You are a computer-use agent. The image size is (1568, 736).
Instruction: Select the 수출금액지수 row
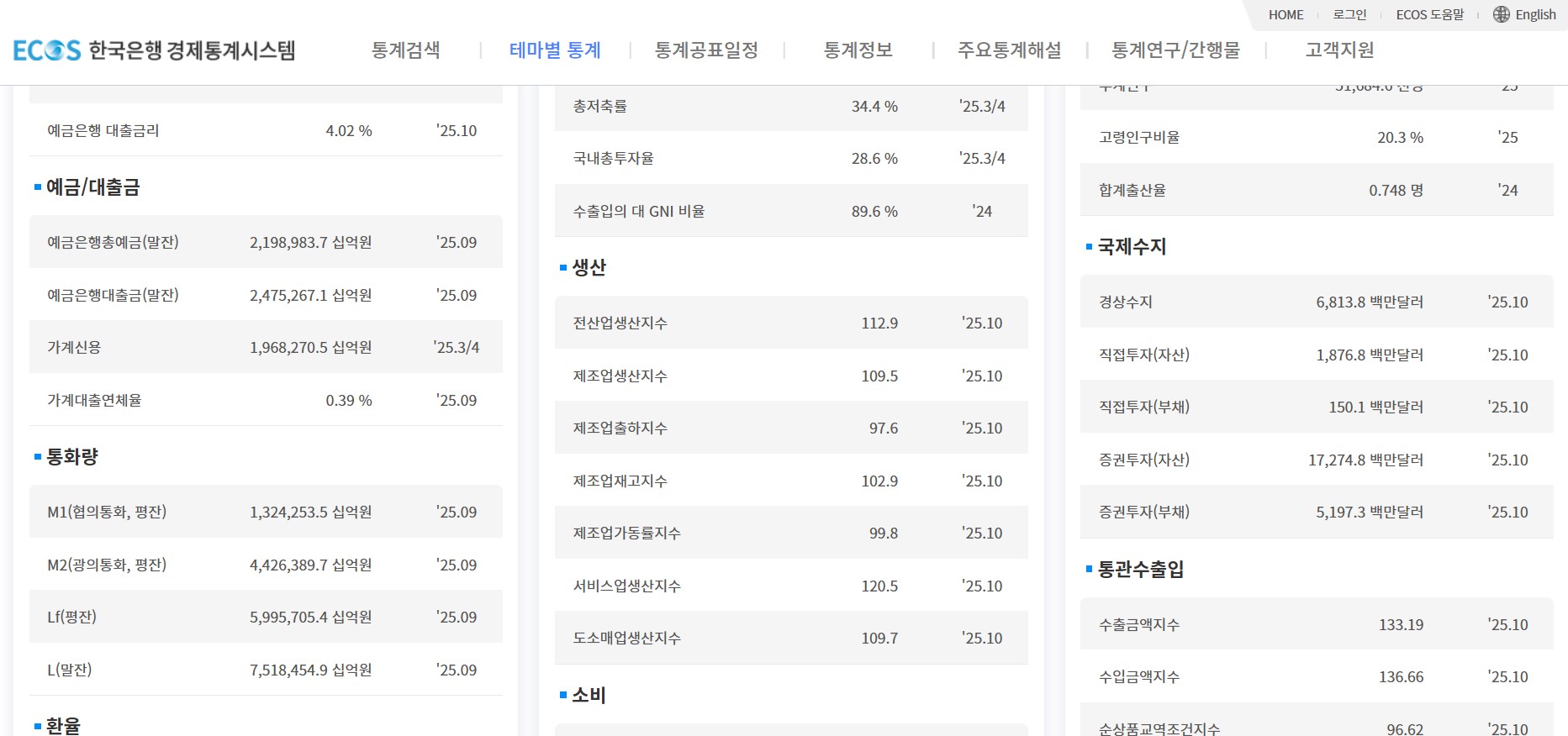coord(1317,624)
